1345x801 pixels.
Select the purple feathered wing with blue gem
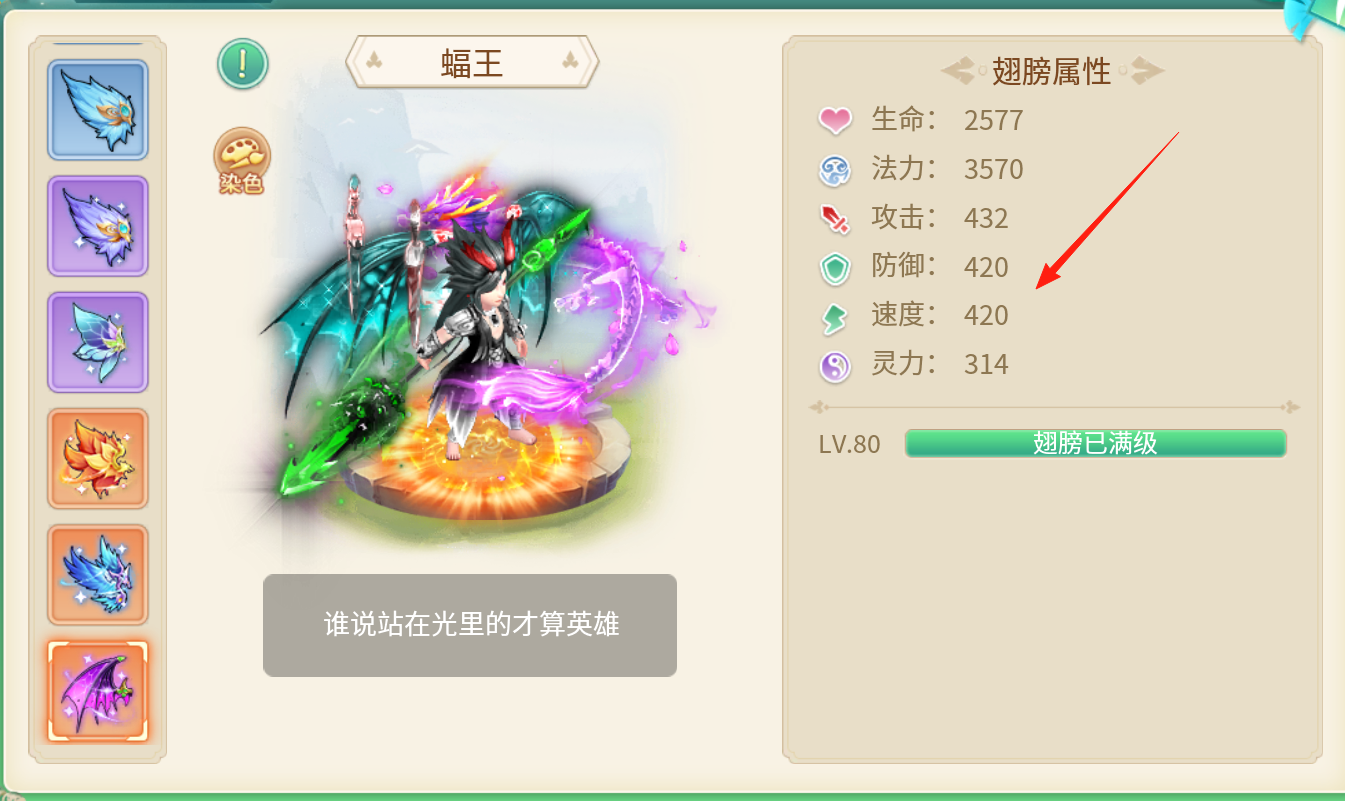coord(98,226)
